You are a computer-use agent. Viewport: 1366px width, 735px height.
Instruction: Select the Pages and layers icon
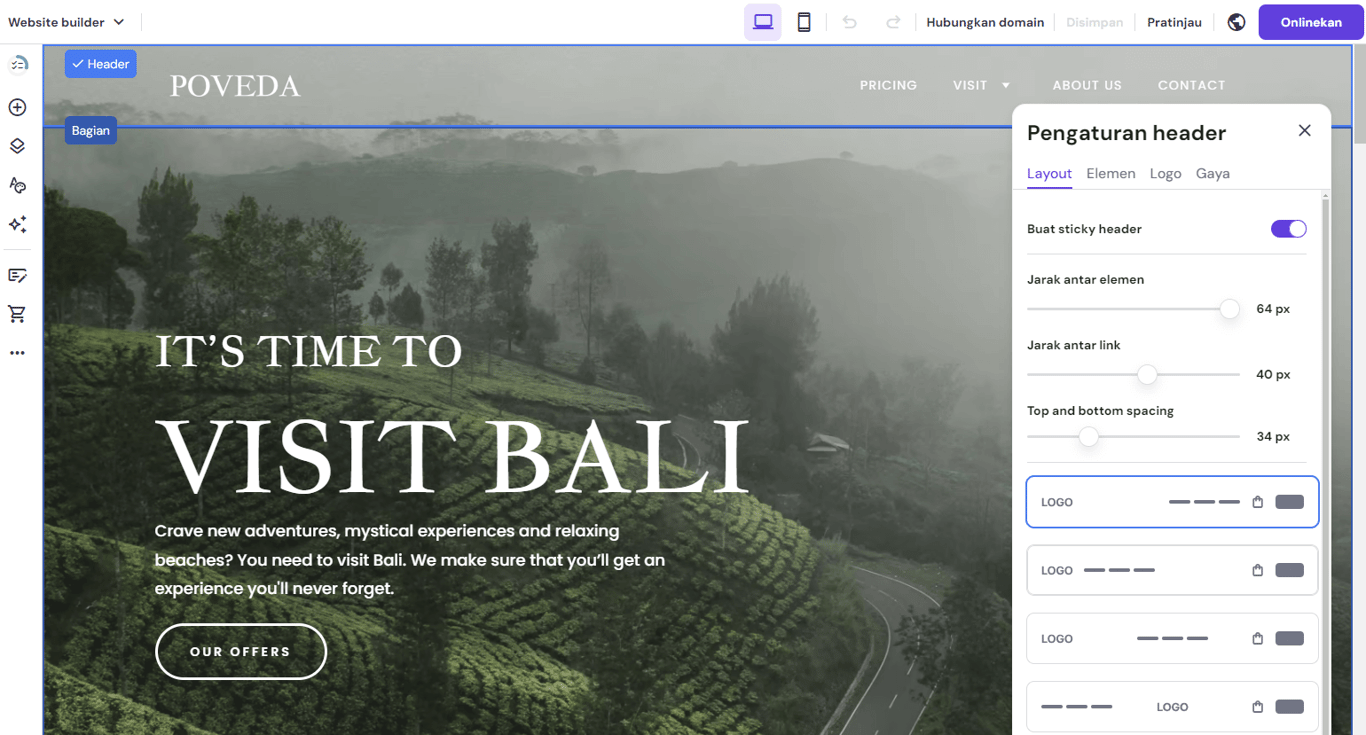coord(16,146)
